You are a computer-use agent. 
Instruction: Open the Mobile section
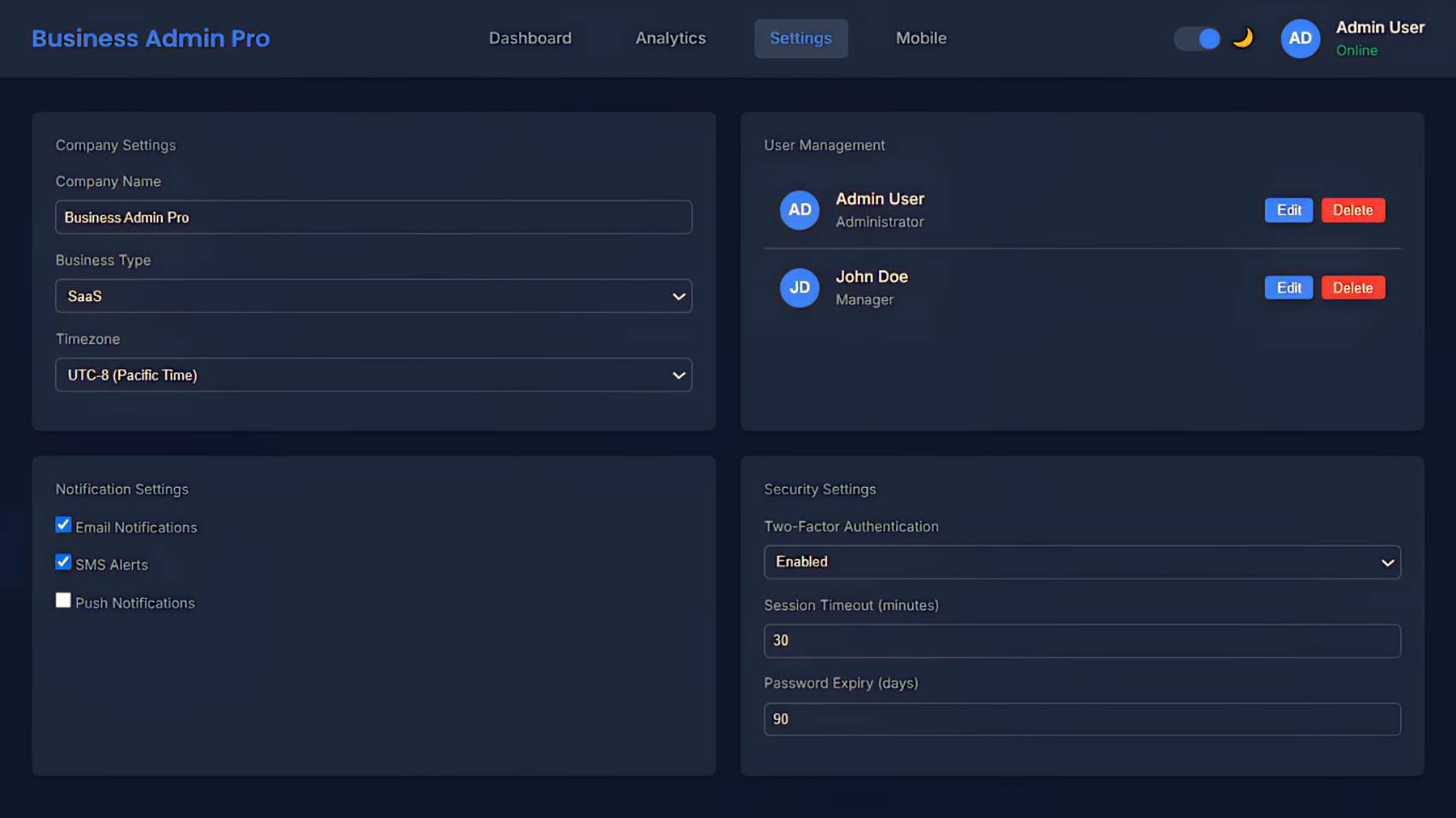pos(920,38)
